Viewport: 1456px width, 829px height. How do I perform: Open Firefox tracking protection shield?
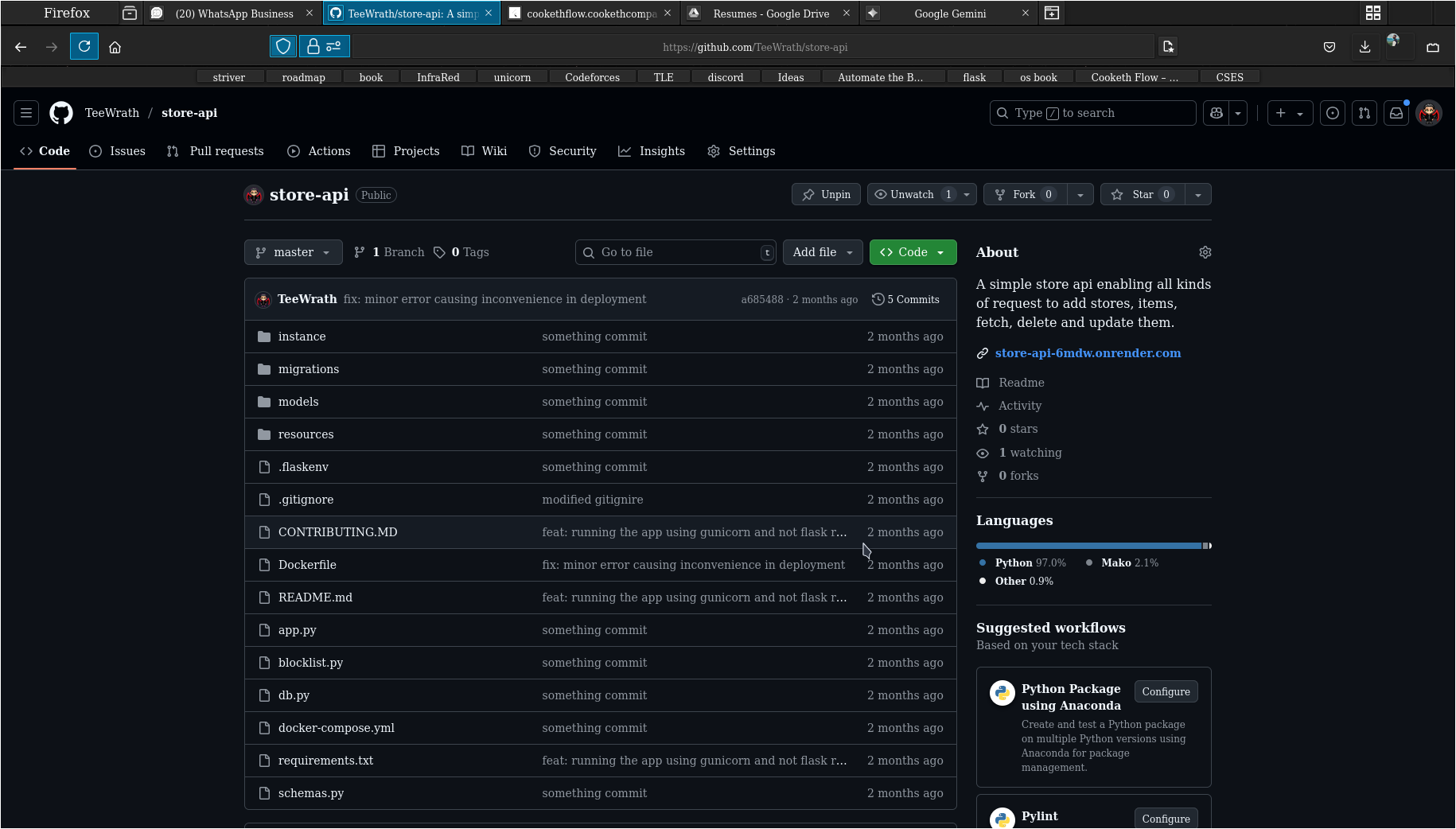(283, 47)
